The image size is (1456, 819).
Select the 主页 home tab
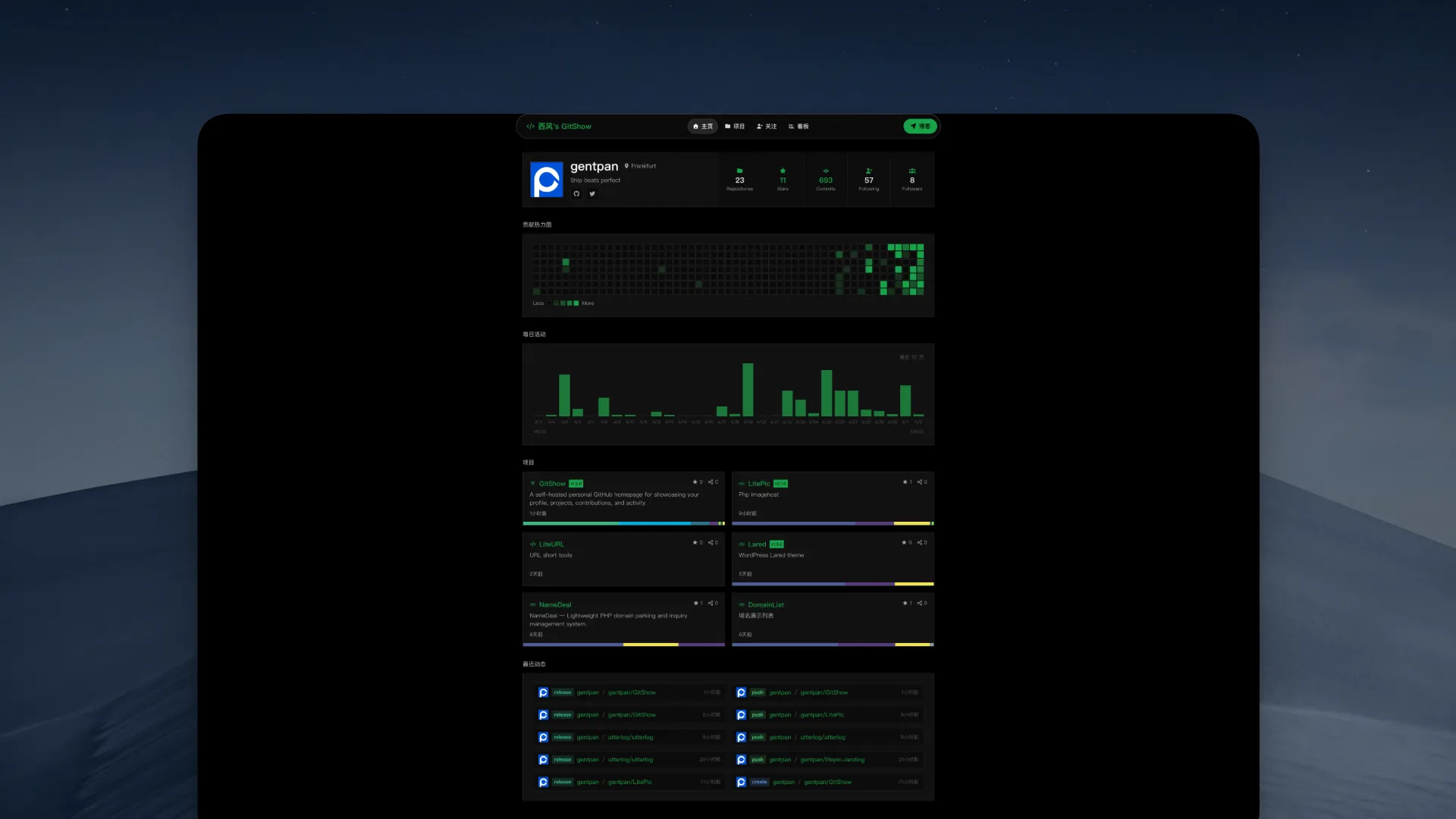point(703,127)
